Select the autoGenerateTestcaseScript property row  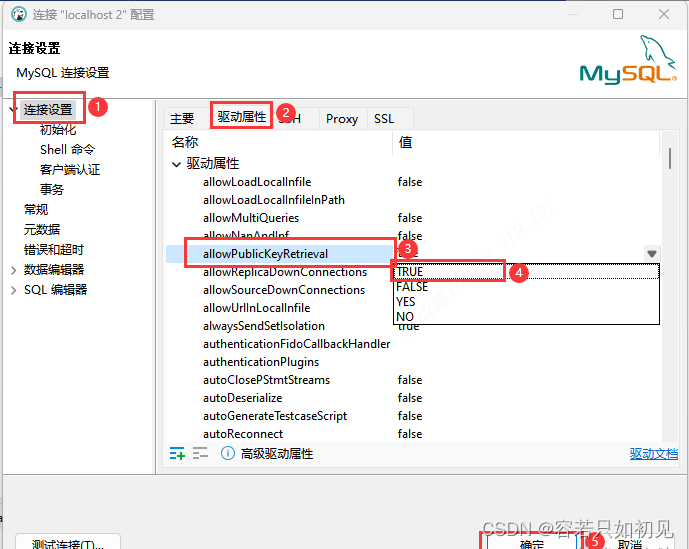tap(412, 416)
